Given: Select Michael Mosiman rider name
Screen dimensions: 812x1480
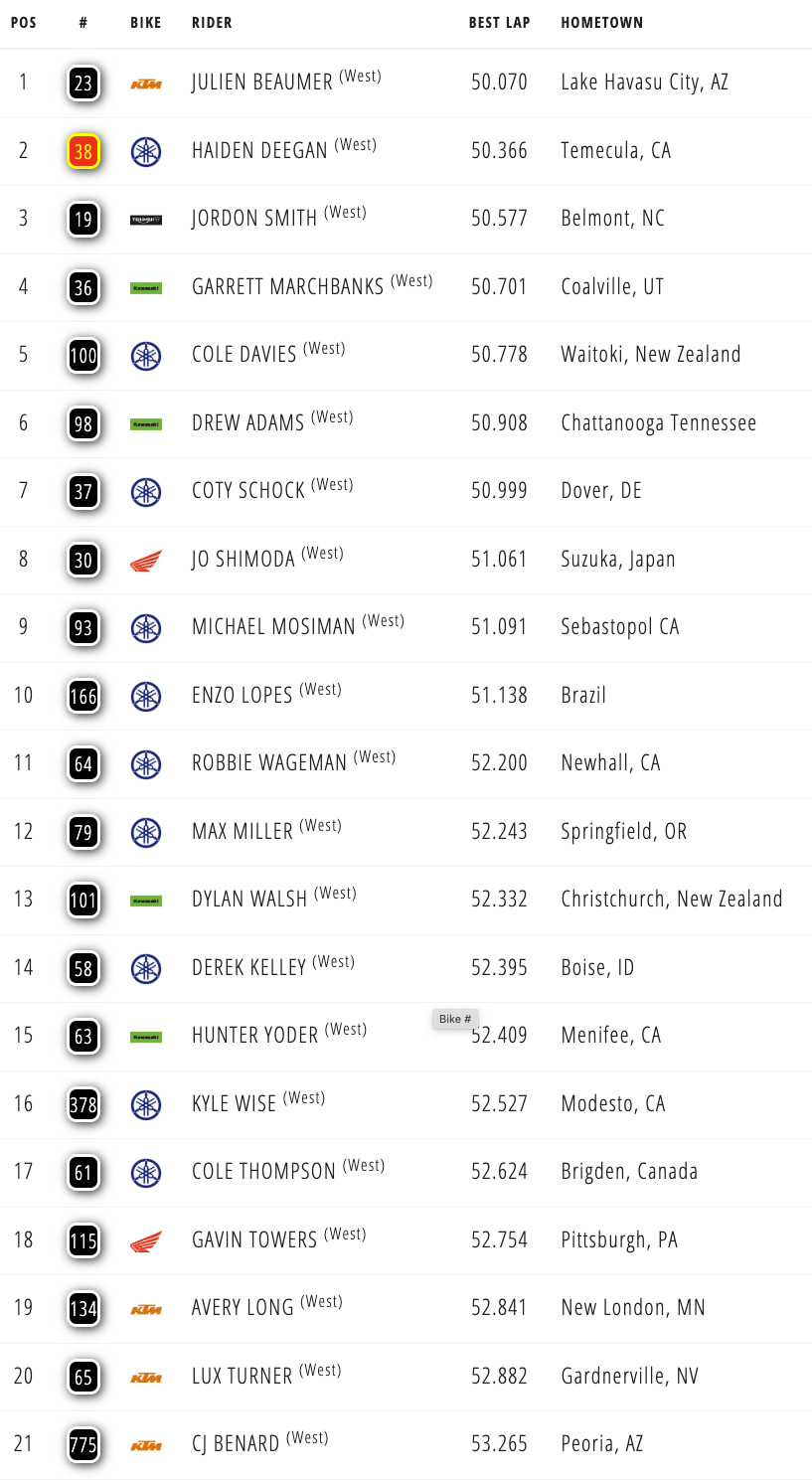Looking at the screenshot, I should 273,627.
